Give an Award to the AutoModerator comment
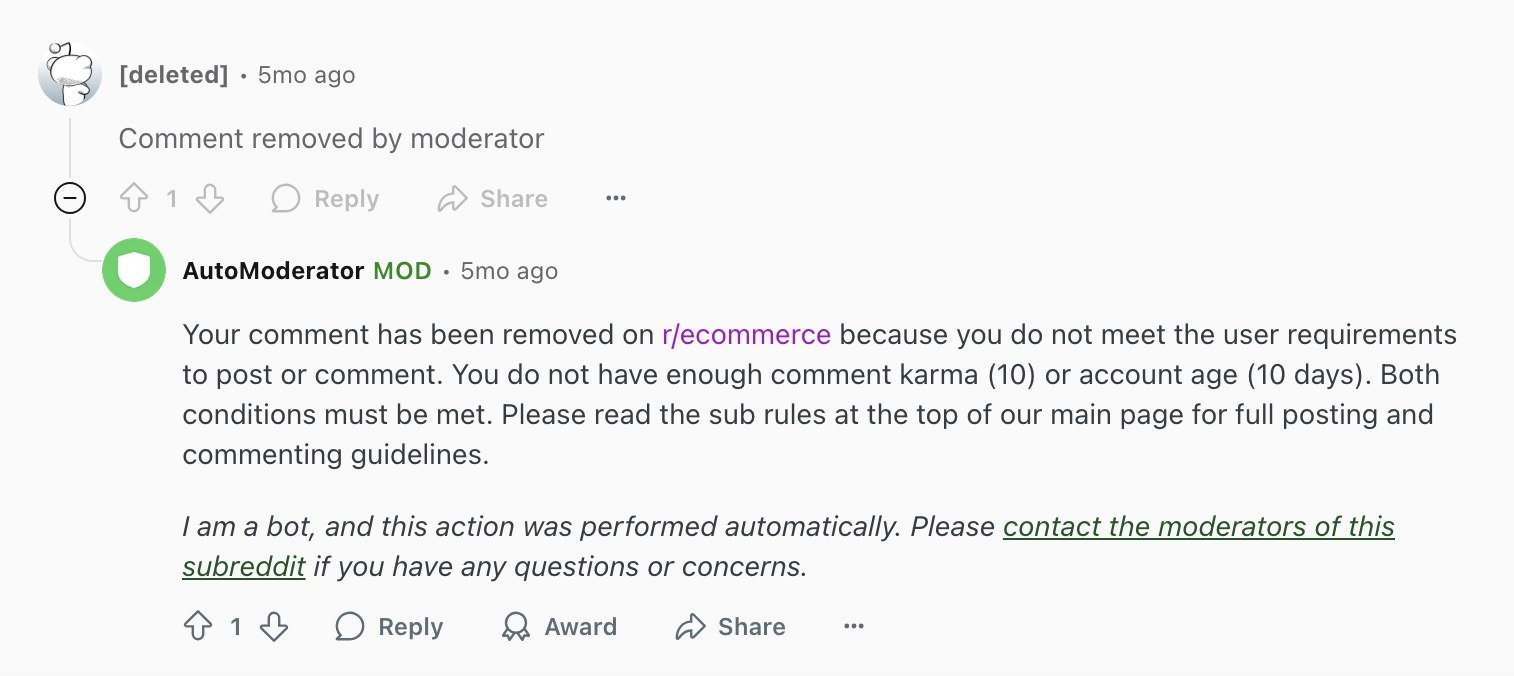The width and height of the screenshot is (1514, 676). (558, 626)
